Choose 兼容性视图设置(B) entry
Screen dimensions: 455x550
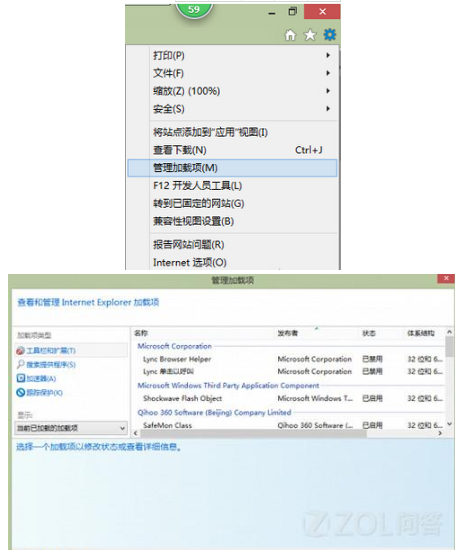point(232,221)
